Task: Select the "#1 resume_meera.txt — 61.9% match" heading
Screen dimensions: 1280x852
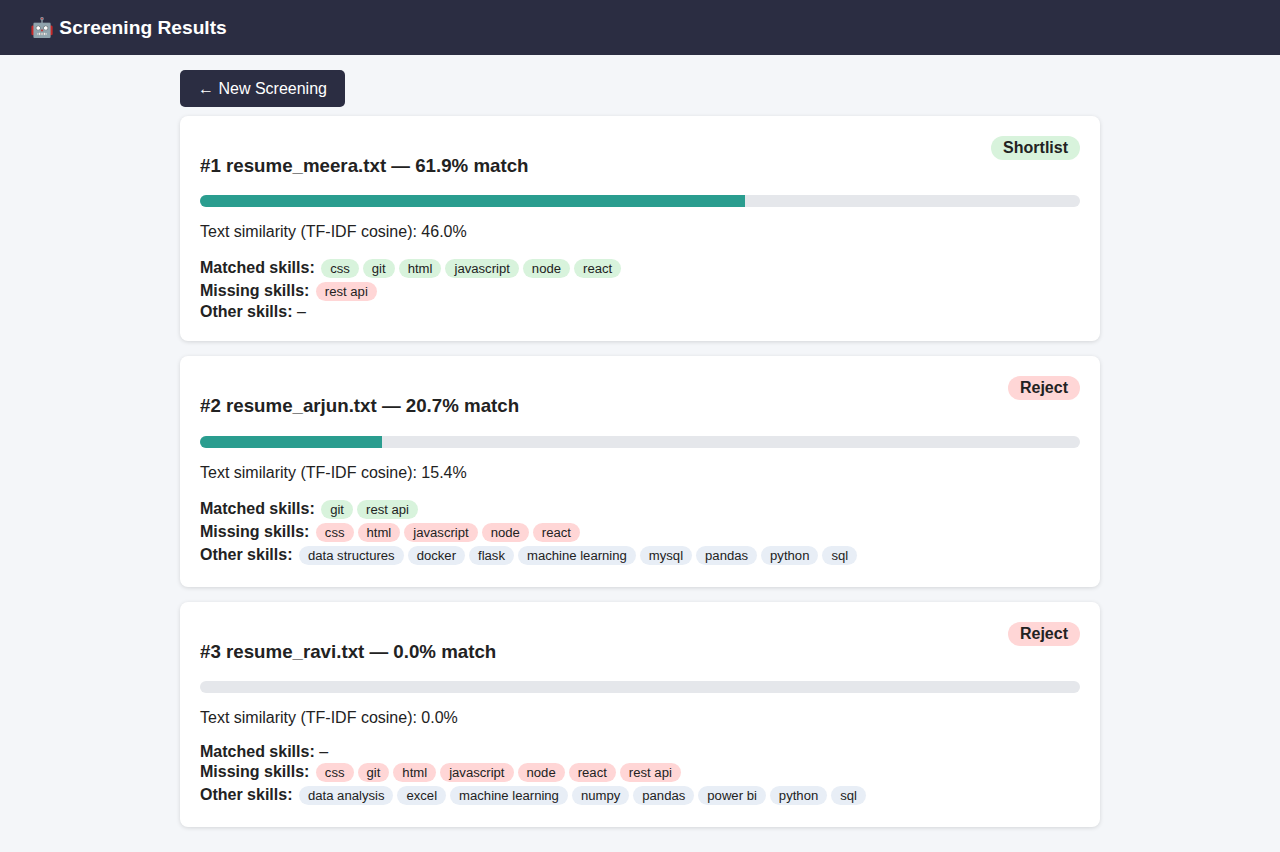Action: (364, 166)
